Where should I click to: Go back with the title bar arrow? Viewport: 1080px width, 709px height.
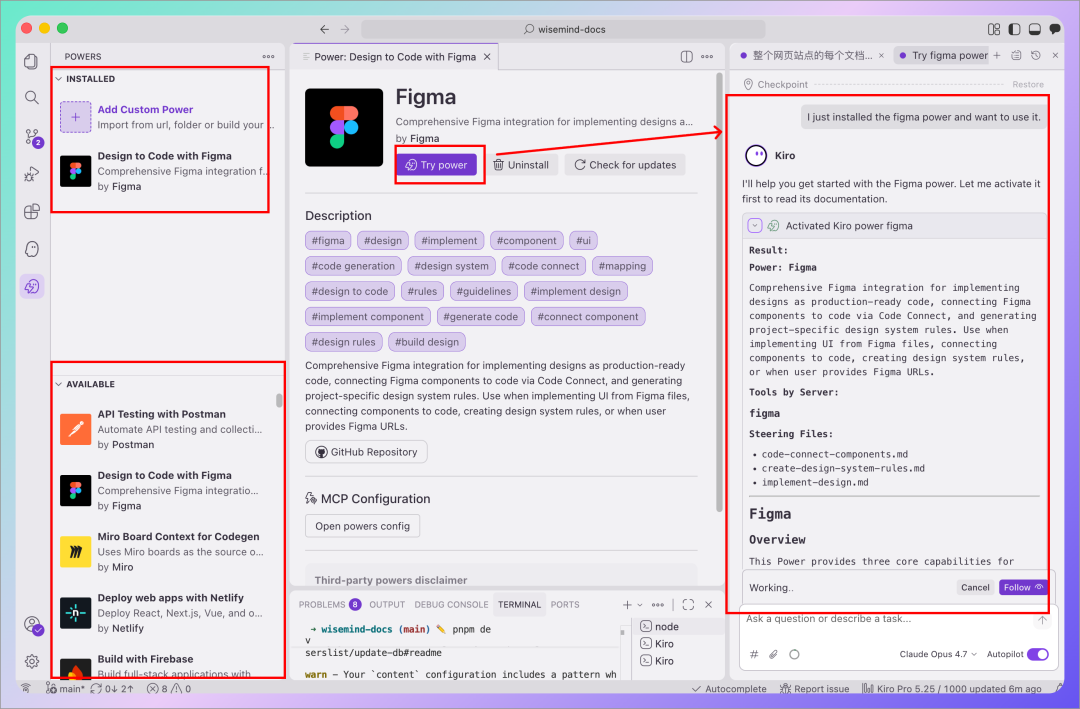click(x=324, y=29)
